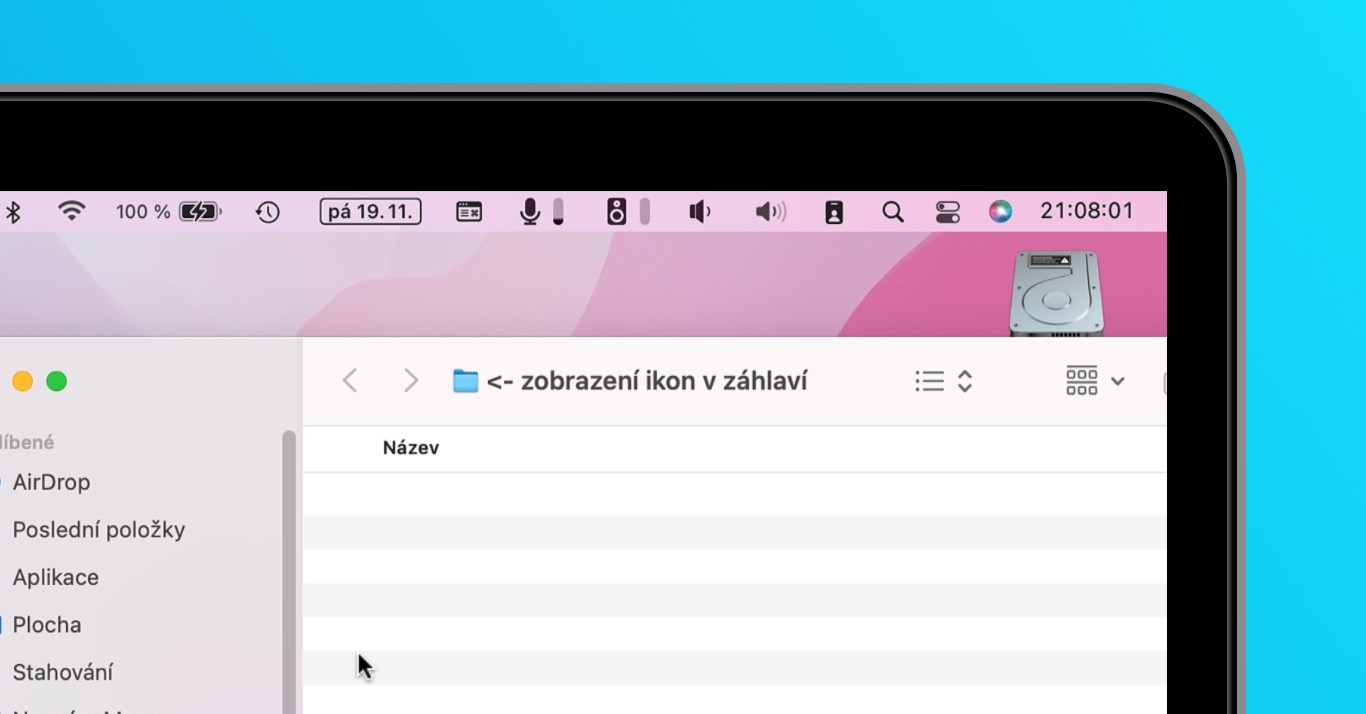Open Time Machine menu bar icon
Image resolution: width=1366 pixels, height=714 pixels.
[x=267, y=211]
